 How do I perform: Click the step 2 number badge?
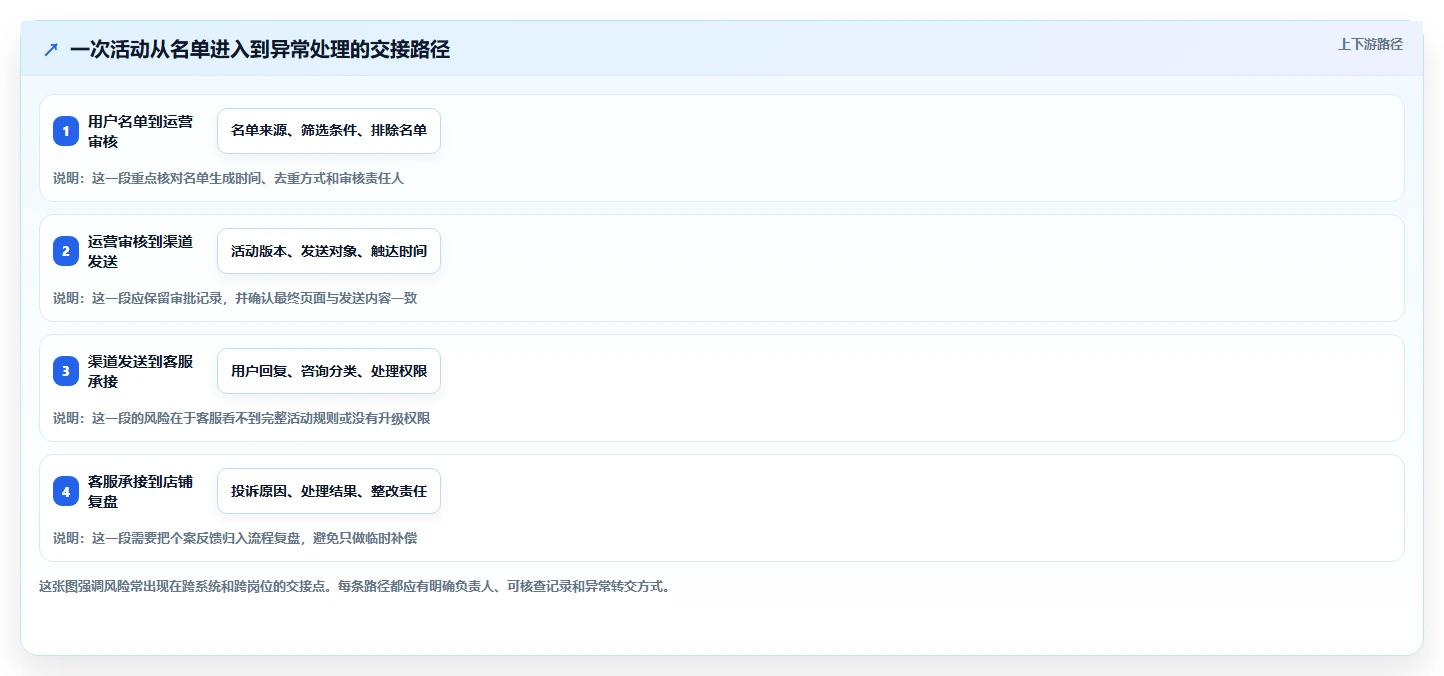click(66, 251)
